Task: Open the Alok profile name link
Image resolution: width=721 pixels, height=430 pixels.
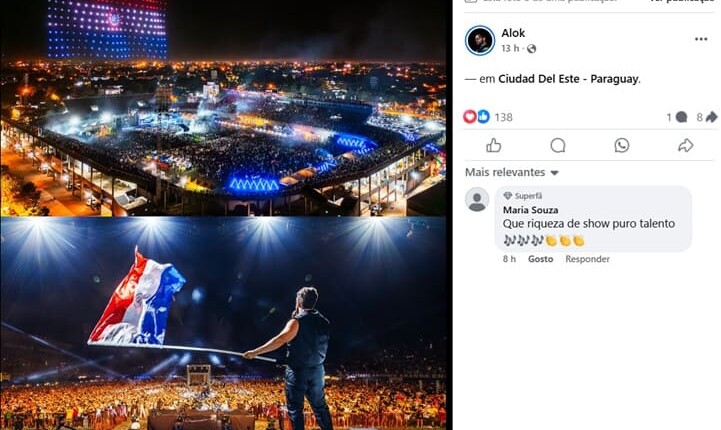Action: click(513, 33)
